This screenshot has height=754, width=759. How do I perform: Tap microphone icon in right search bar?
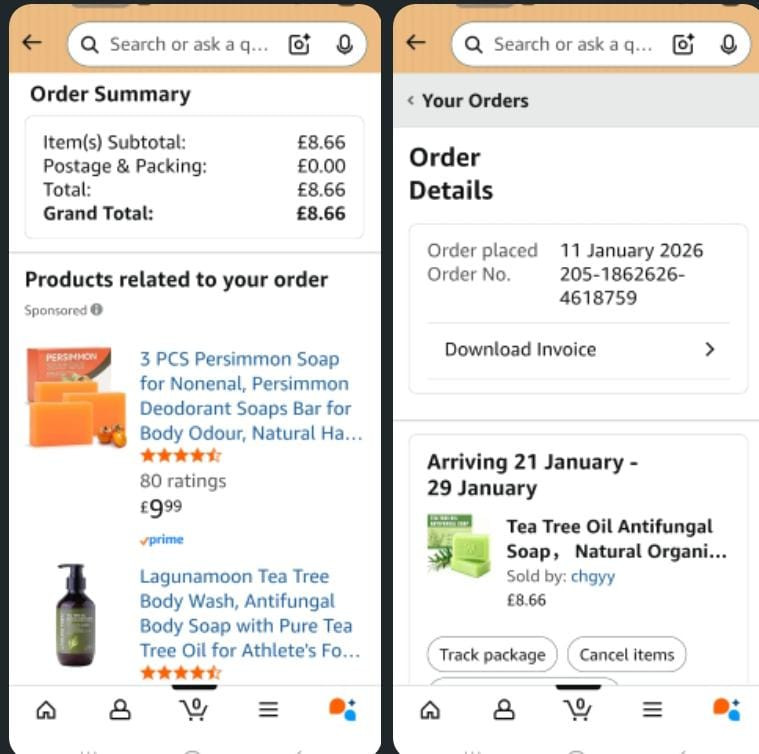point(729,45)
